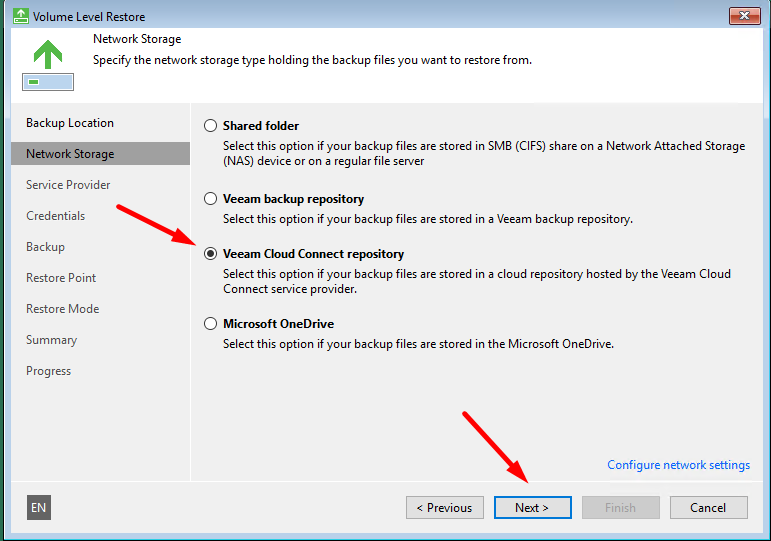This screenshot has height=541, width=771.
Task: Go to the Credentials step
Action: point(56,216)
